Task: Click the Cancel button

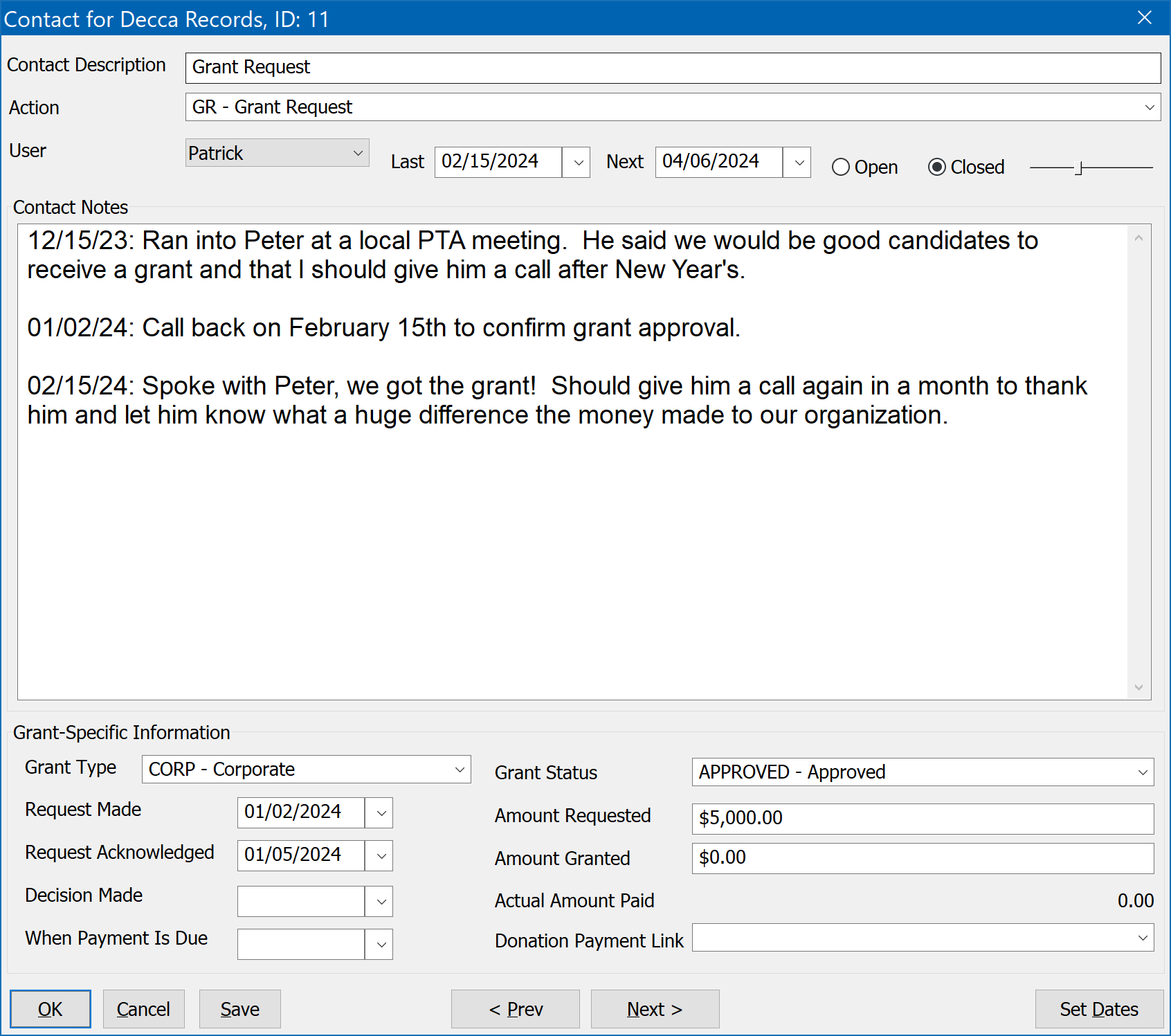Action: click(x=144, y=1009)
